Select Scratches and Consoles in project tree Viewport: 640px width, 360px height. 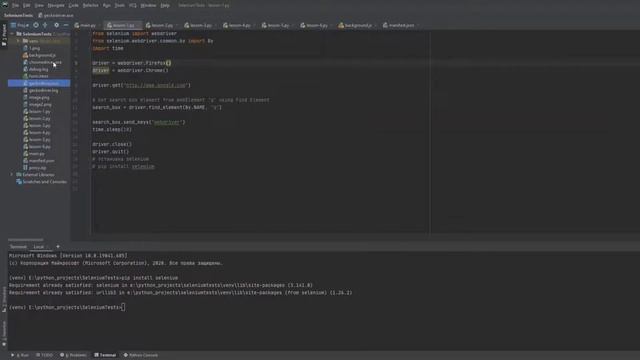click(41, 182)
